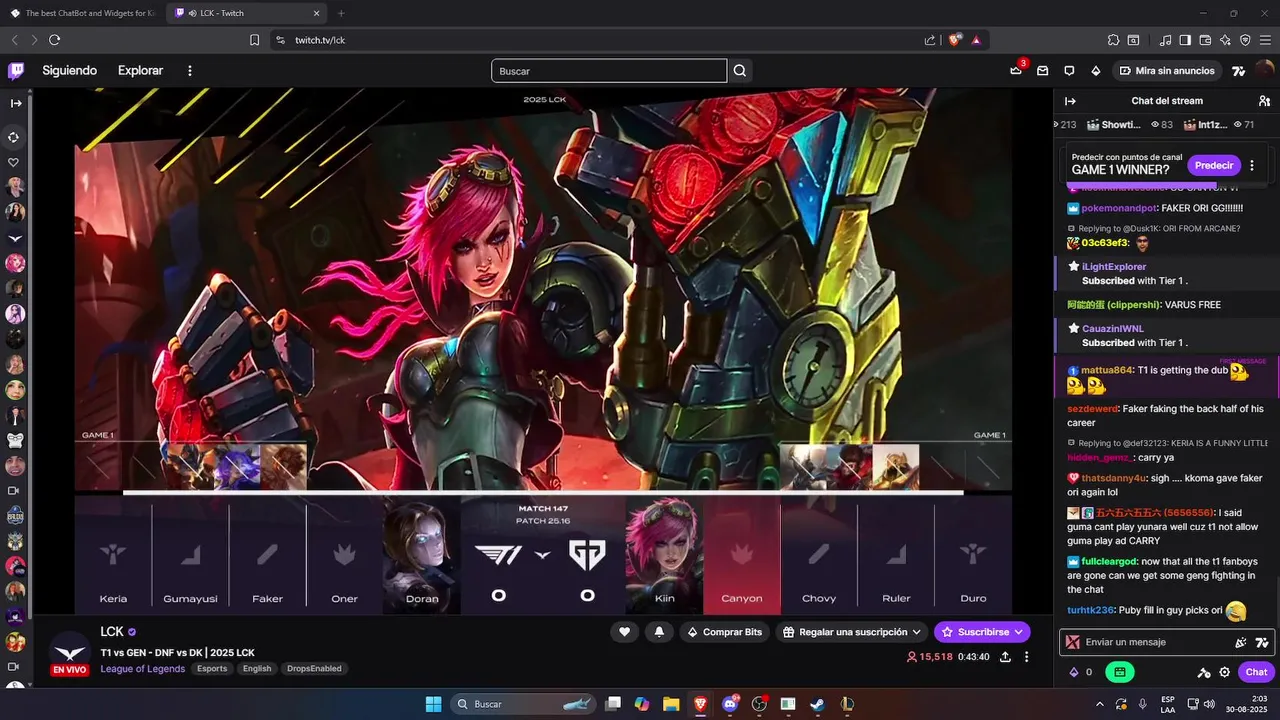Click the DropsEnabled tag

314,668
